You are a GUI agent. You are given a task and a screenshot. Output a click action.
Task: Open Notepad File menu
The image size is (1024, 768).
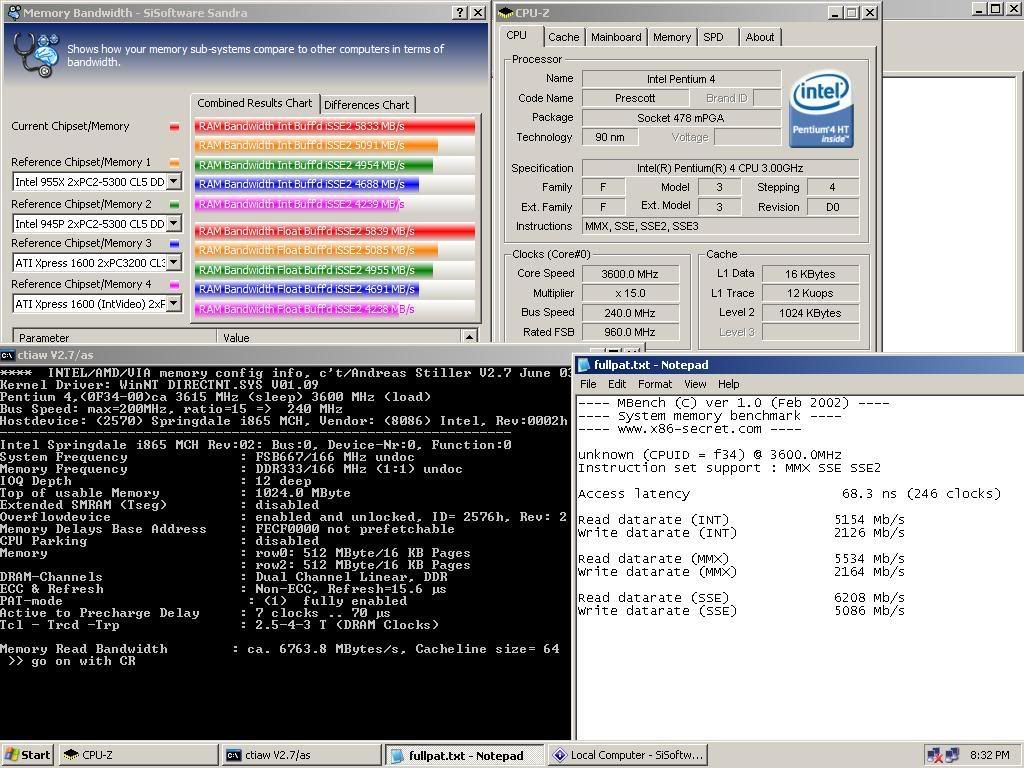click(x=588, y=384)
